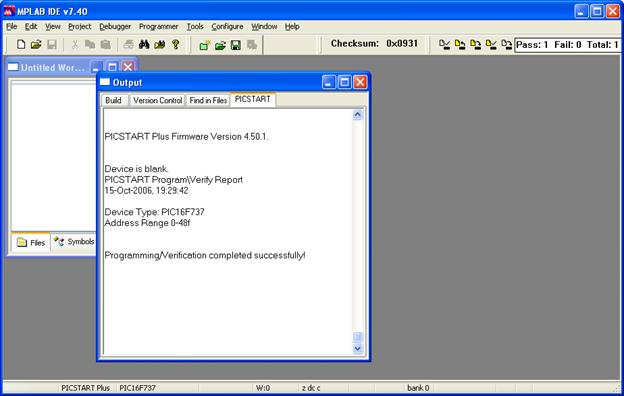This screenshot has width=624, height=396.
Task: Click the '15-Oct-2006, 19:29:42' timestamp line
Action: [146, 190]
